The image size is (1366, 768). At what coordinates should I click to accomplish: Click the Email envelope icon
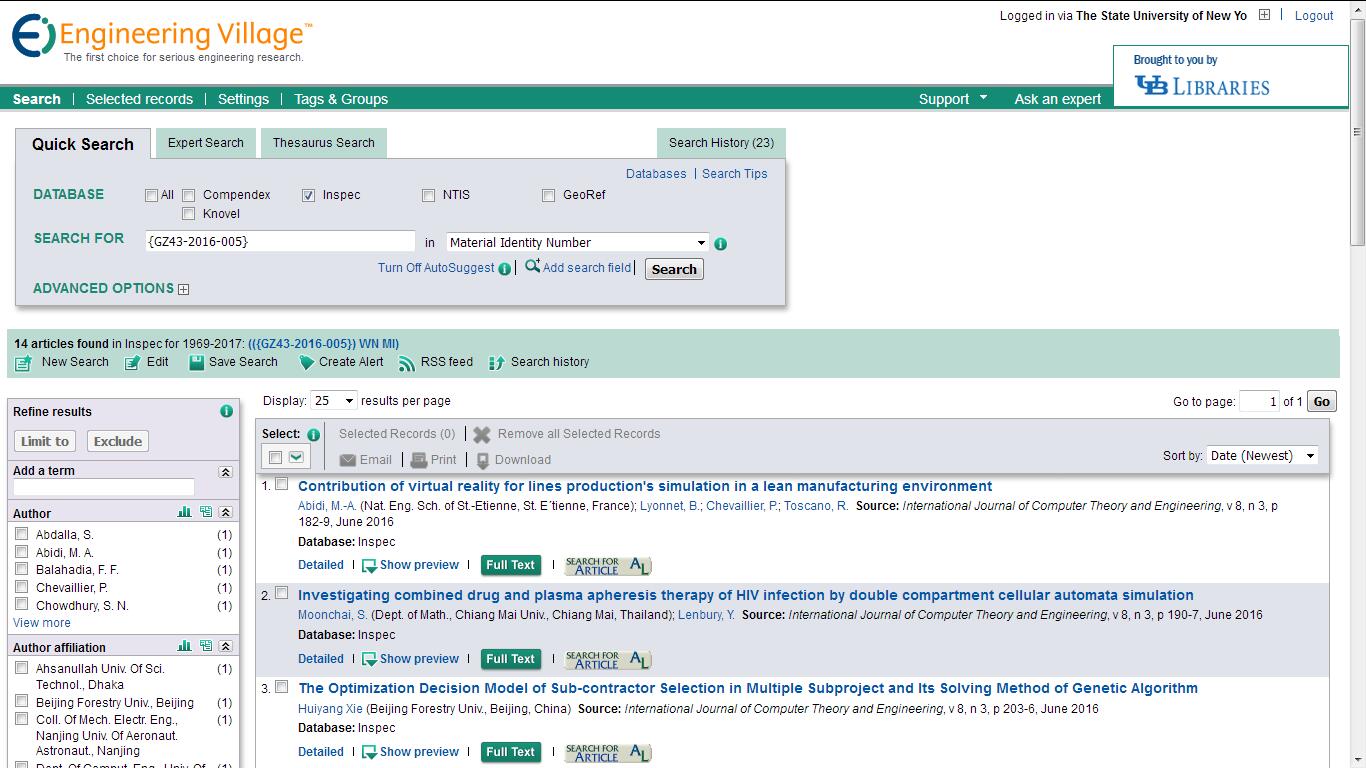pos(348,460)
